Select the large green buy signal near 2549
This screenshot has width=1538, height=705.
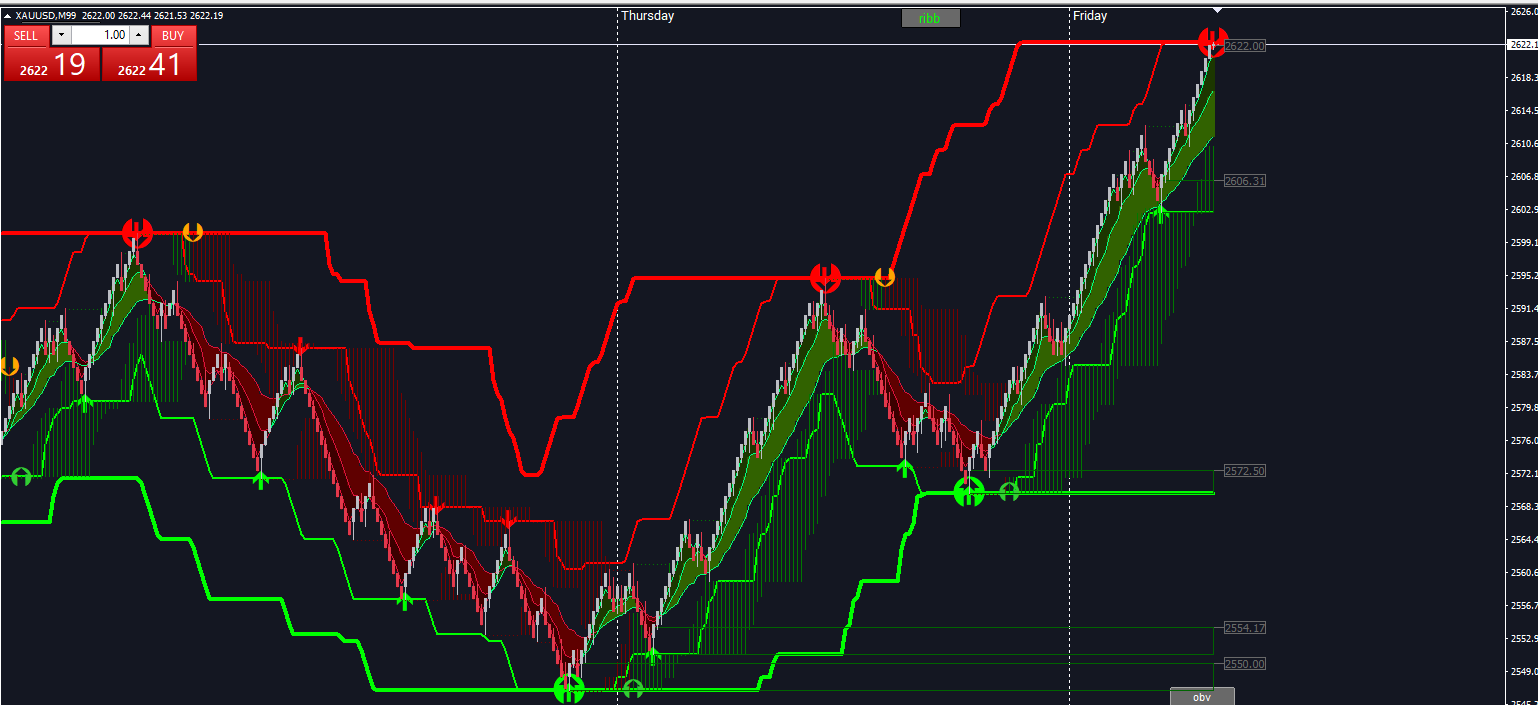pyautogui.click(x=569, y=689)
